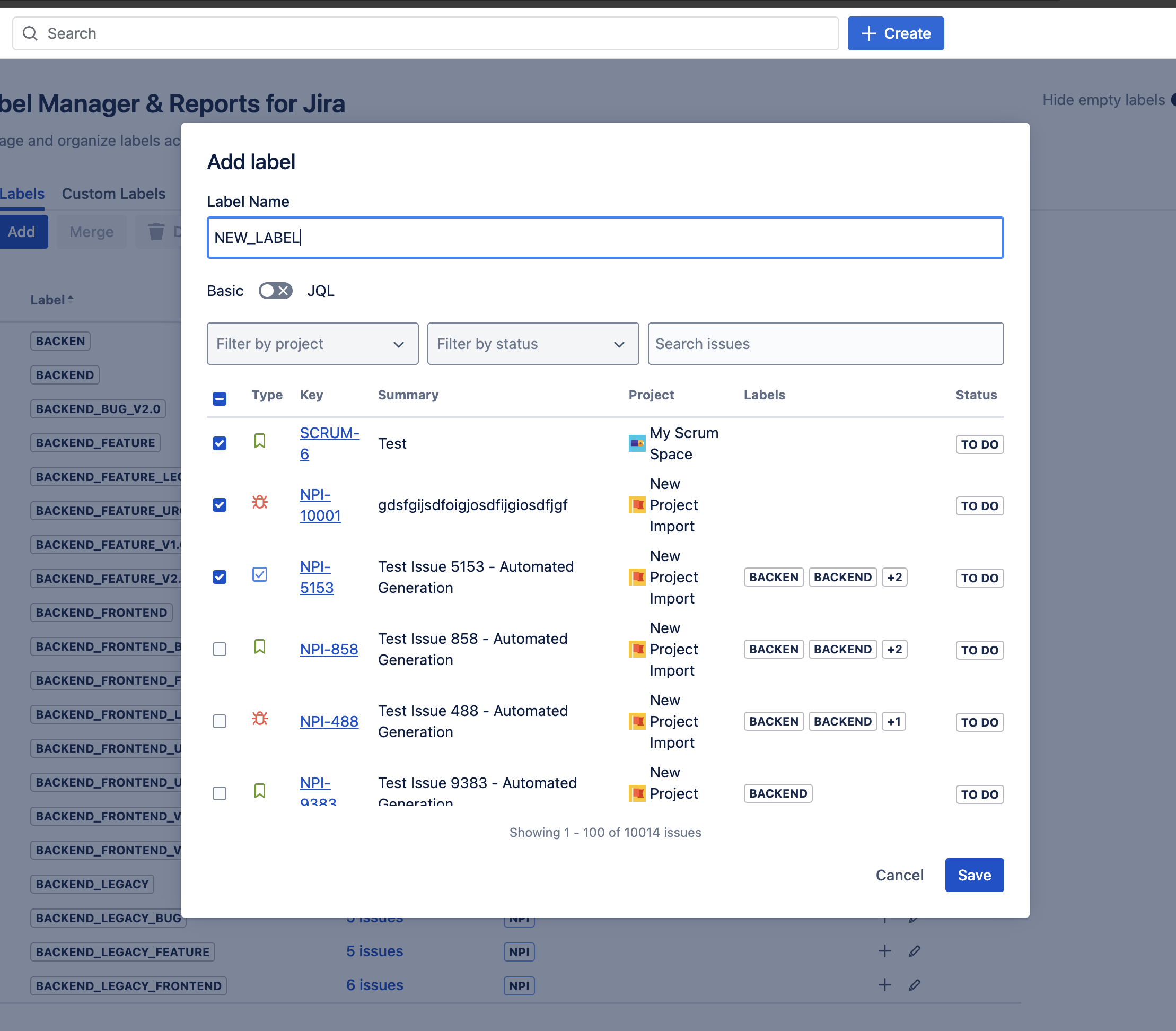Click the task type icon for NPI-5153

pyautogui.click(x=259, y=574)
